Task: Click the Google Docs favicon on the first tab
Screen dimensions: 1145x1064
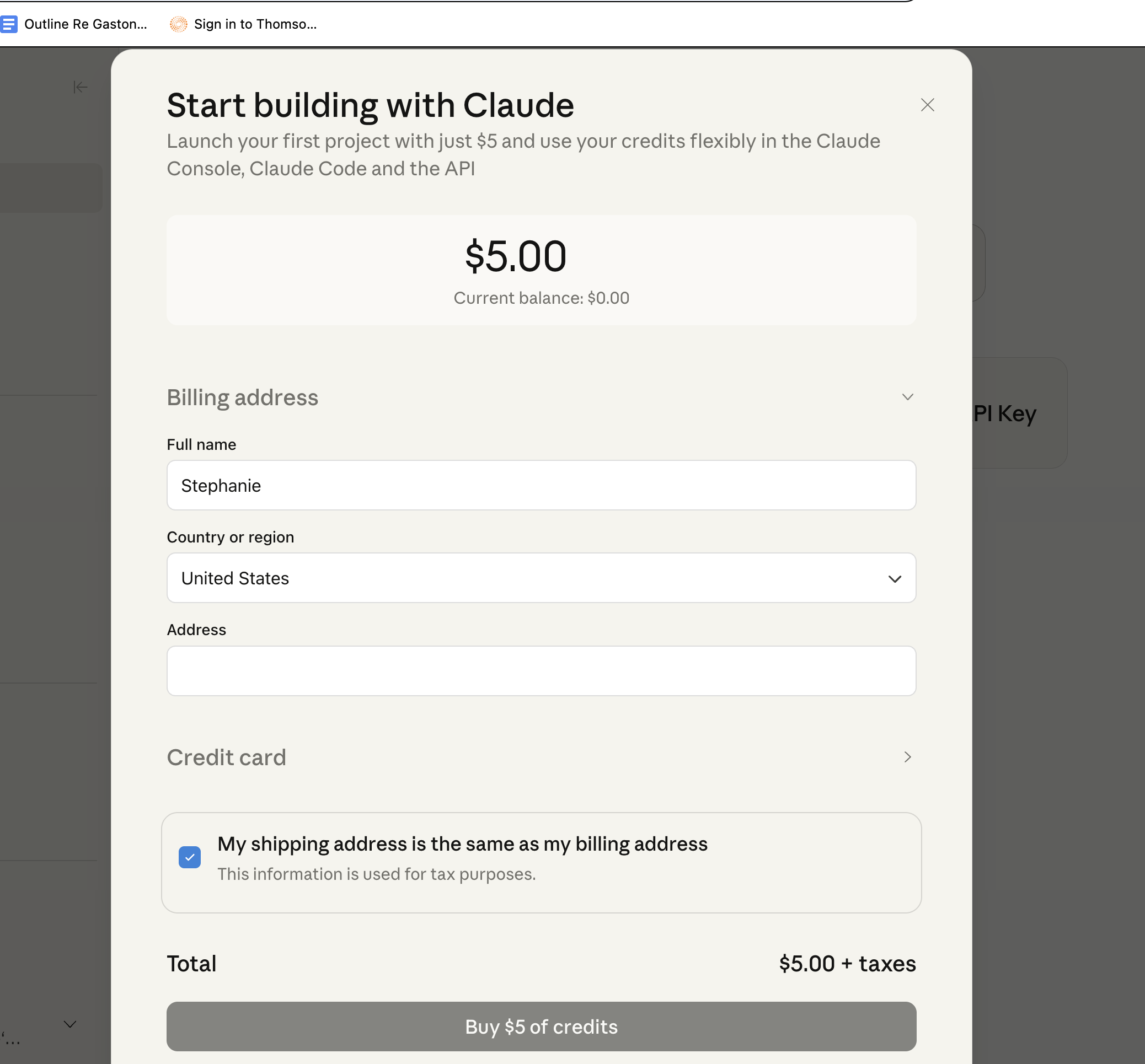Action: click(9, 24)
